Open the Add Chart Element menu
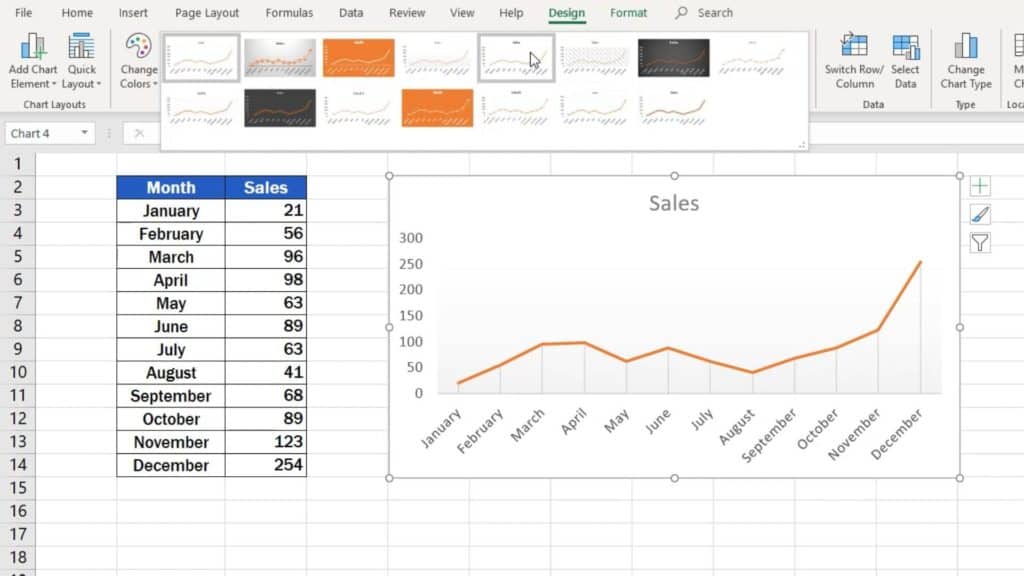The height and width of the screenshot is (576, 1024). pos(33,61)
